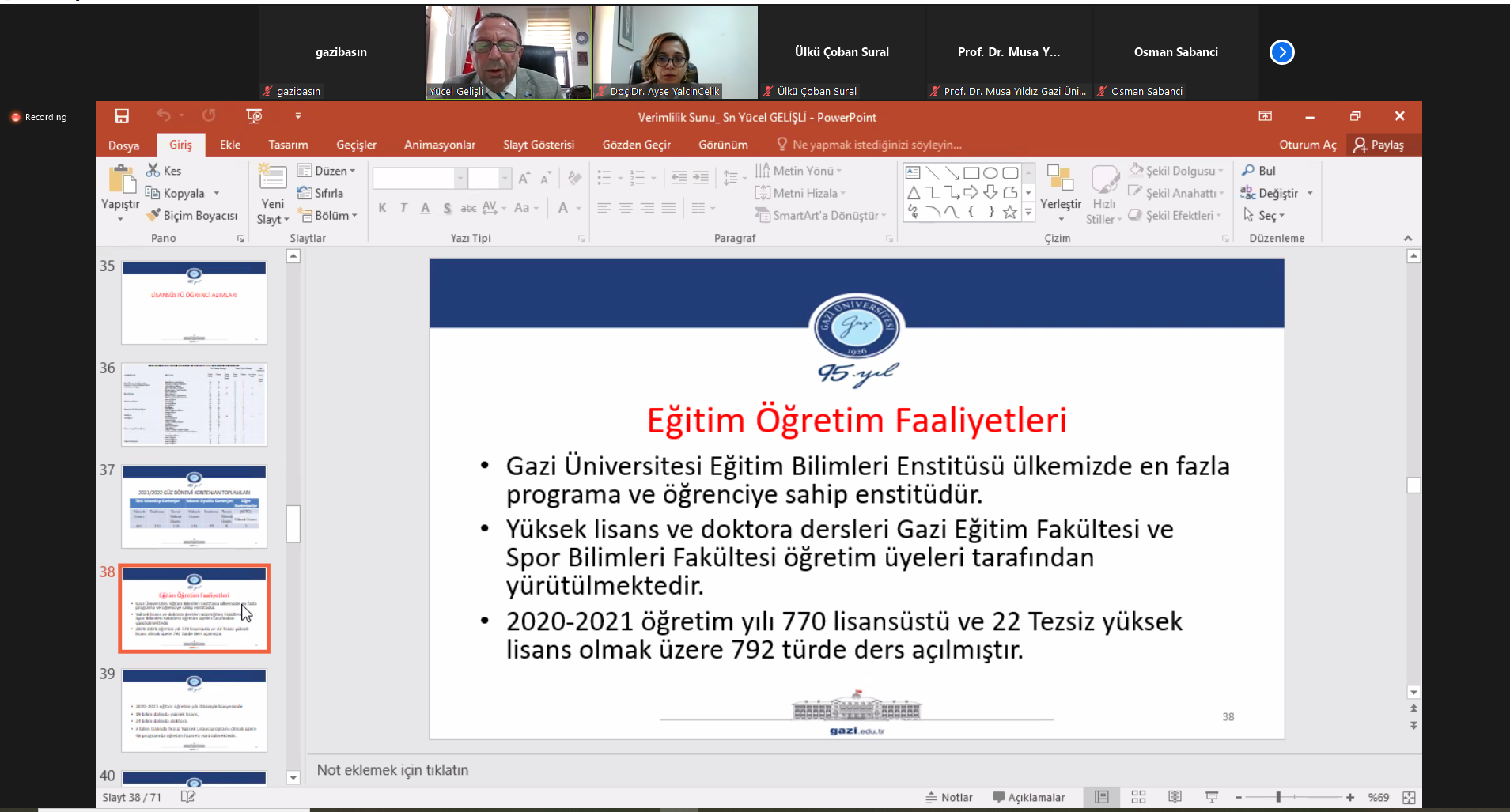Expand the shapes gallery more arrow
Screen dimensions: 1510x812
point(1028,212)
